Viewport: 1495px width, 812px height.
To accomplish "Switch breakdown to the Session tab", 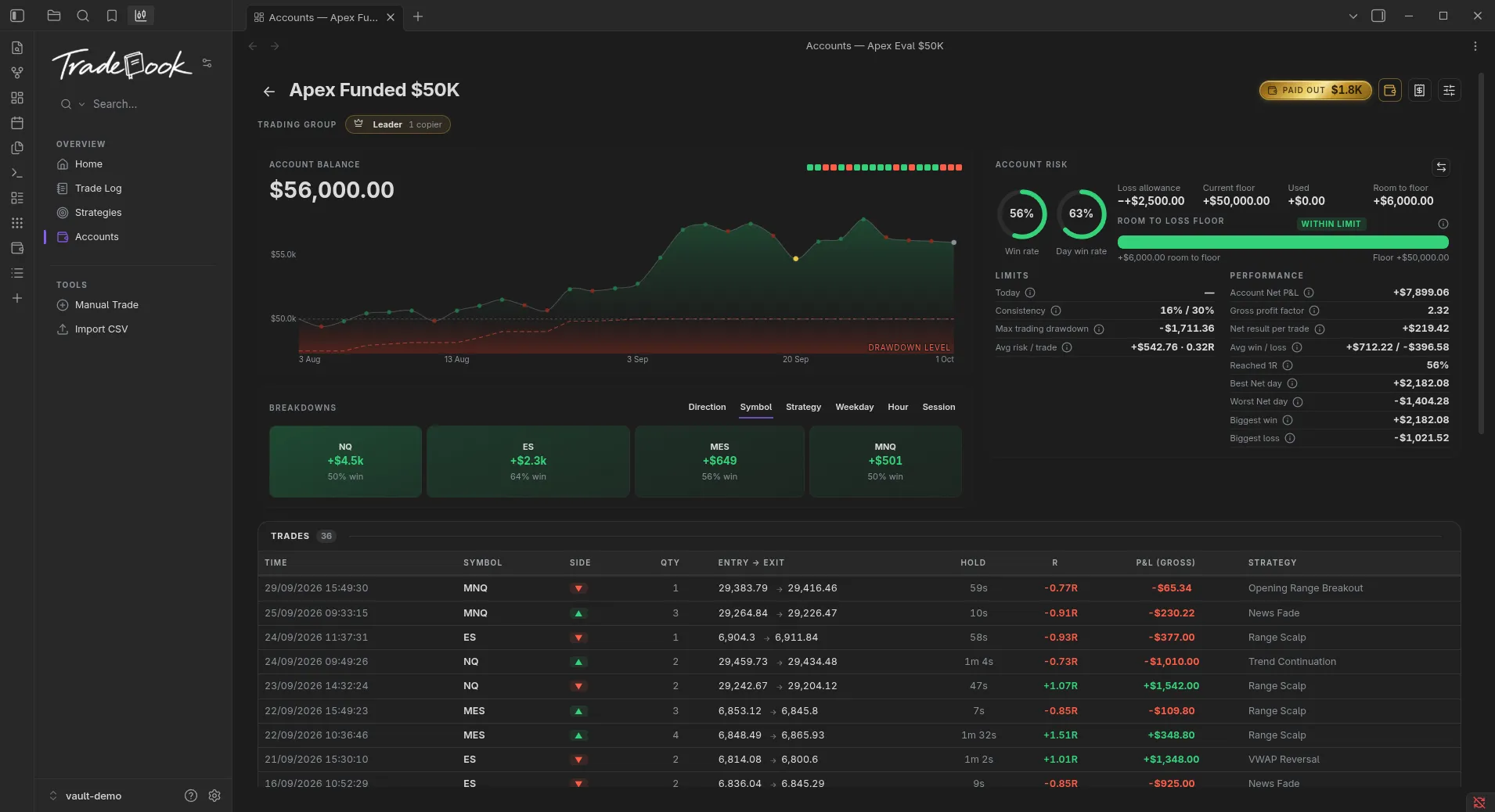I will tap(938, 408).
